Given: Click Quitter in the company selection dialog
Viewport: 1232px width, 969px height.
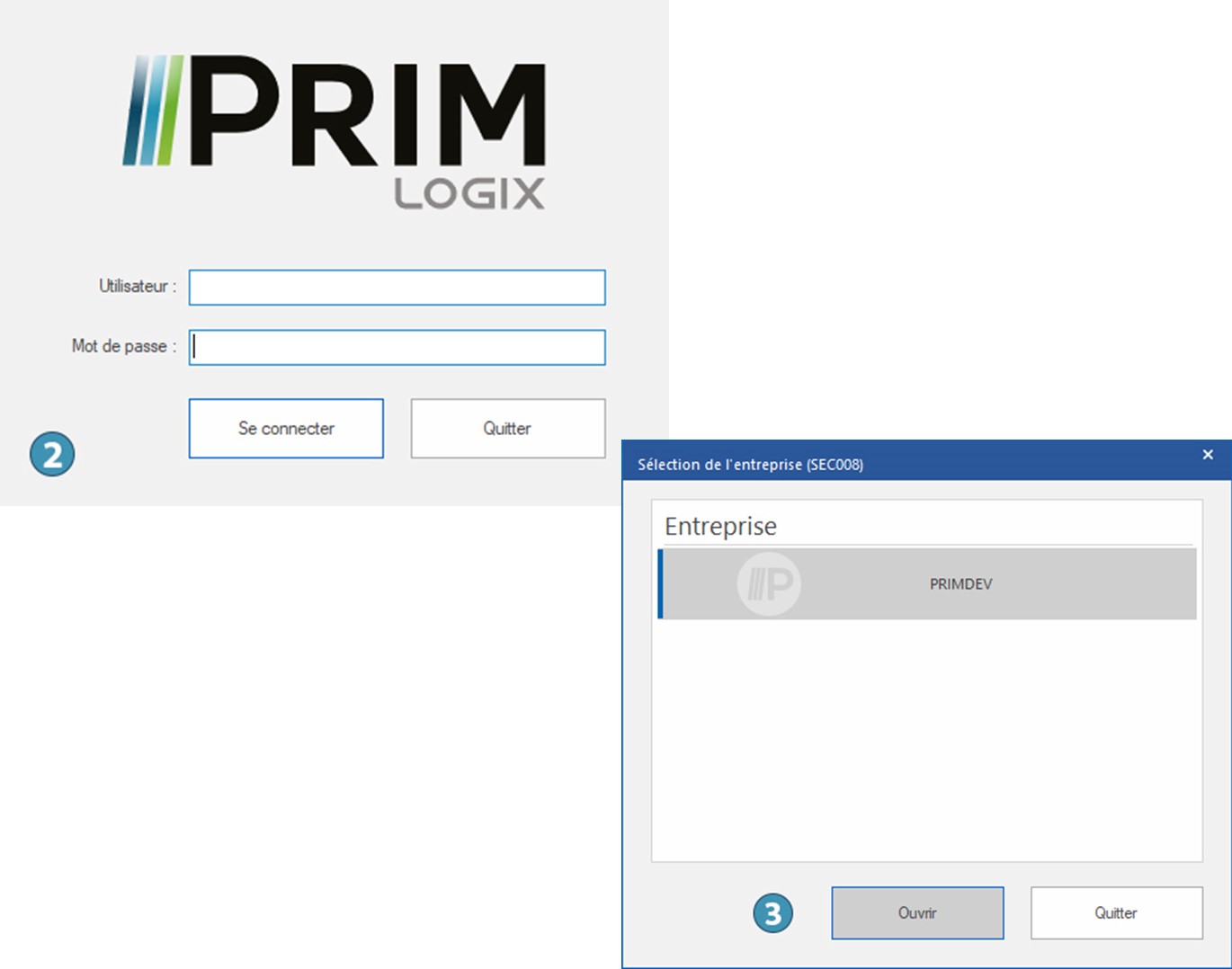Looking at the screenshot, I should pyautogui.click(x=1116, y=913).
